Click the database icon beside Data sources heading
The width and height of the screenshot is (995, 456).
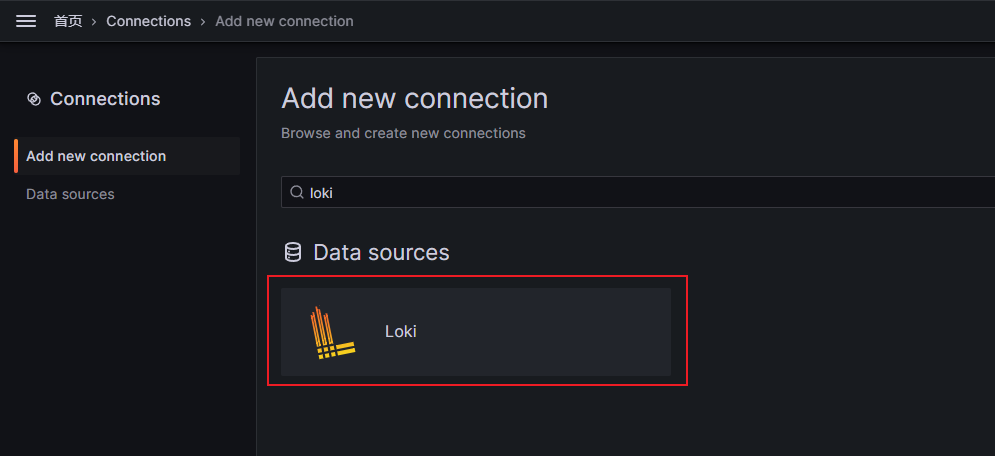point(293,252)
